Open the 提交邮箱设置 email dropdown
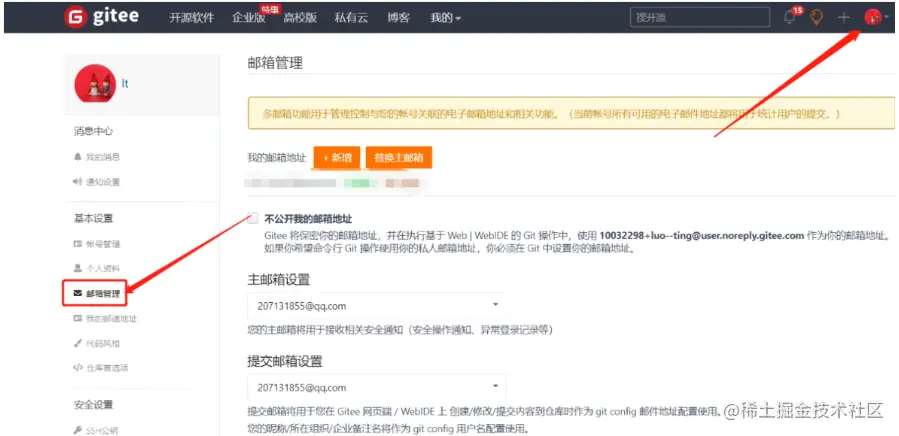 tap(377, 387)
